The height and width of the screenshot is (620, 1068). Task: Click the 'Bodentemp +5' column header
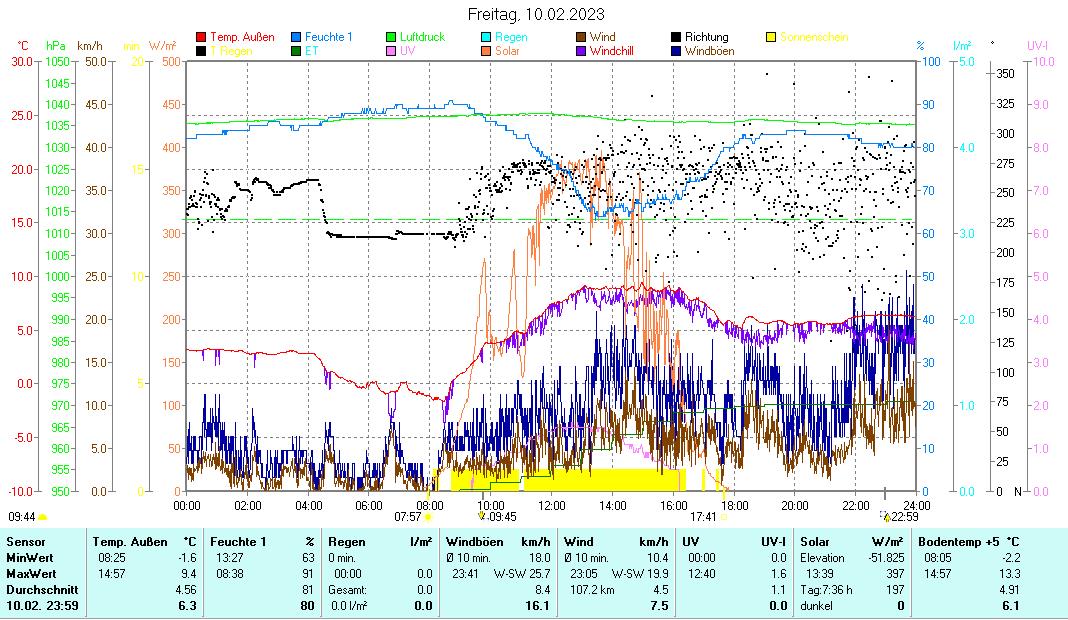pos(959,542)
